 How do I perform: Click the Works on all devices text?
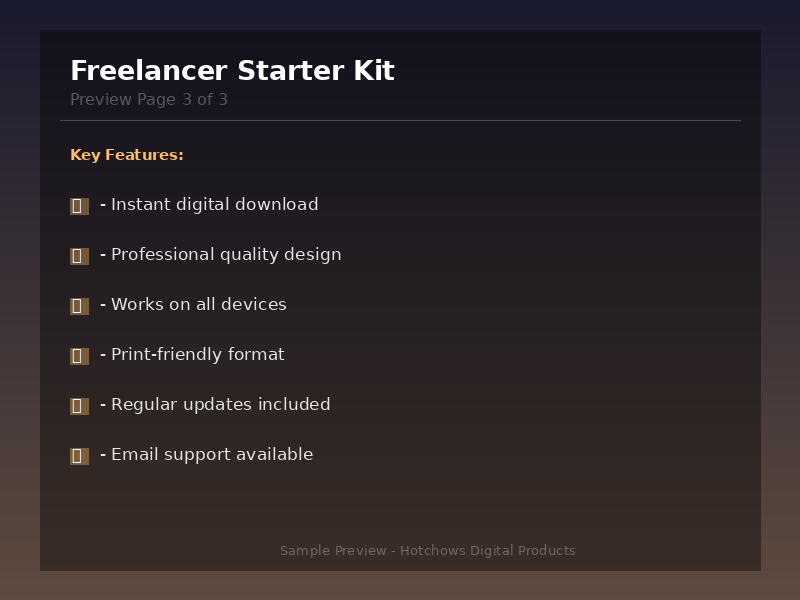click(198, 305)
